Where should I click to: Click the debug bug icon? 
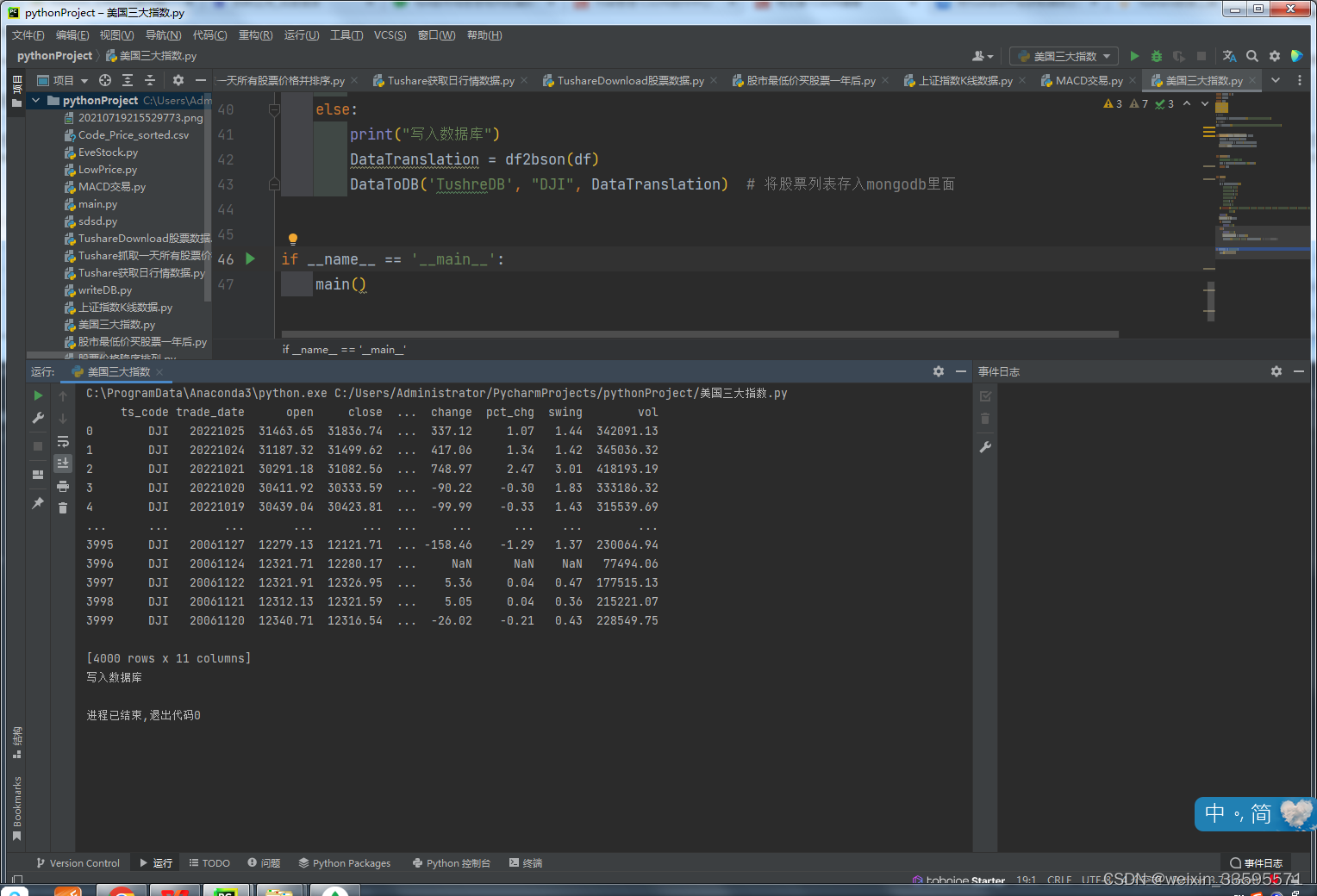pyautogui.click(x=1157, y=56)
